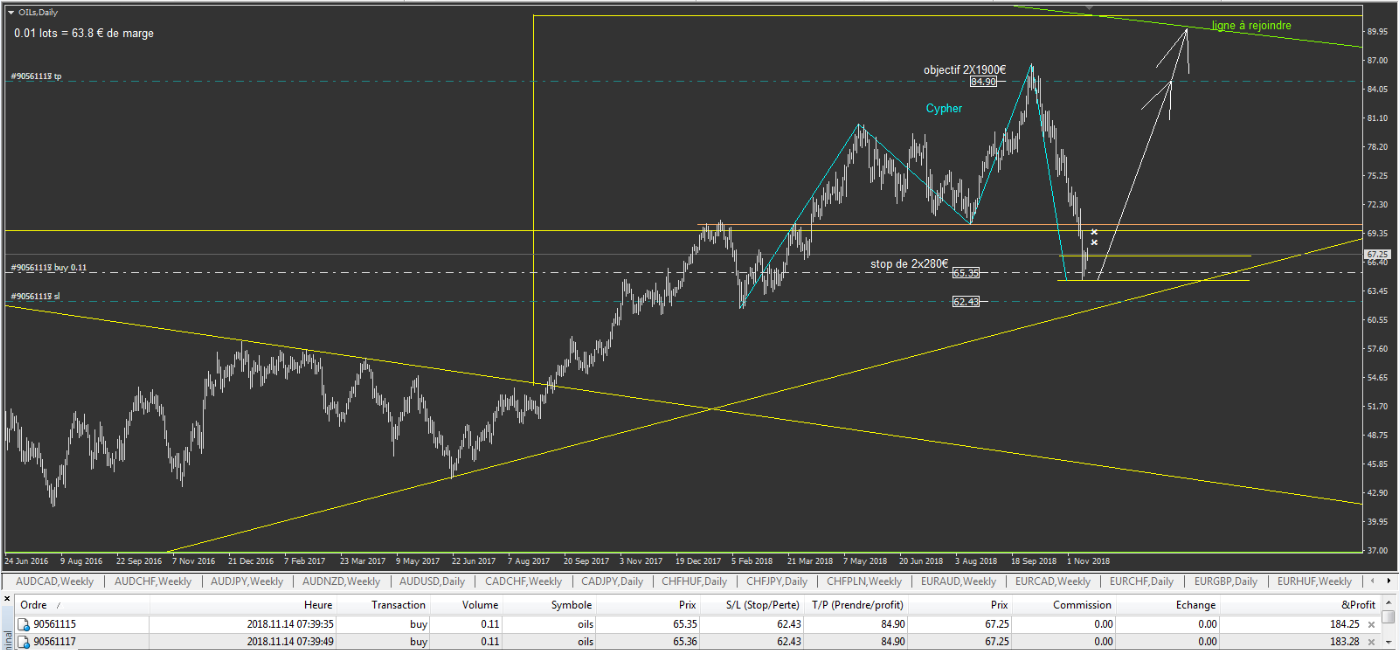Click the time 2018.11.14 07:39:49 cell
The width and height of the screenshot is (1400, 650).
291,641
